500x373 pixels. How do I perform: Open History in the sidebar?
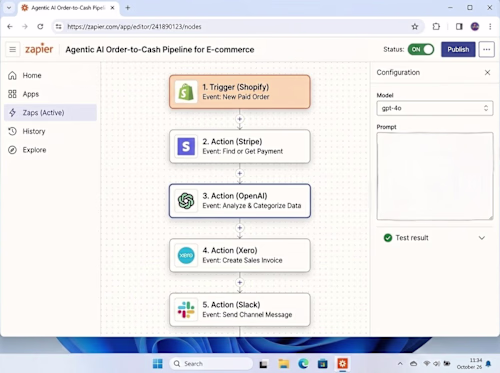pos(50,131)
